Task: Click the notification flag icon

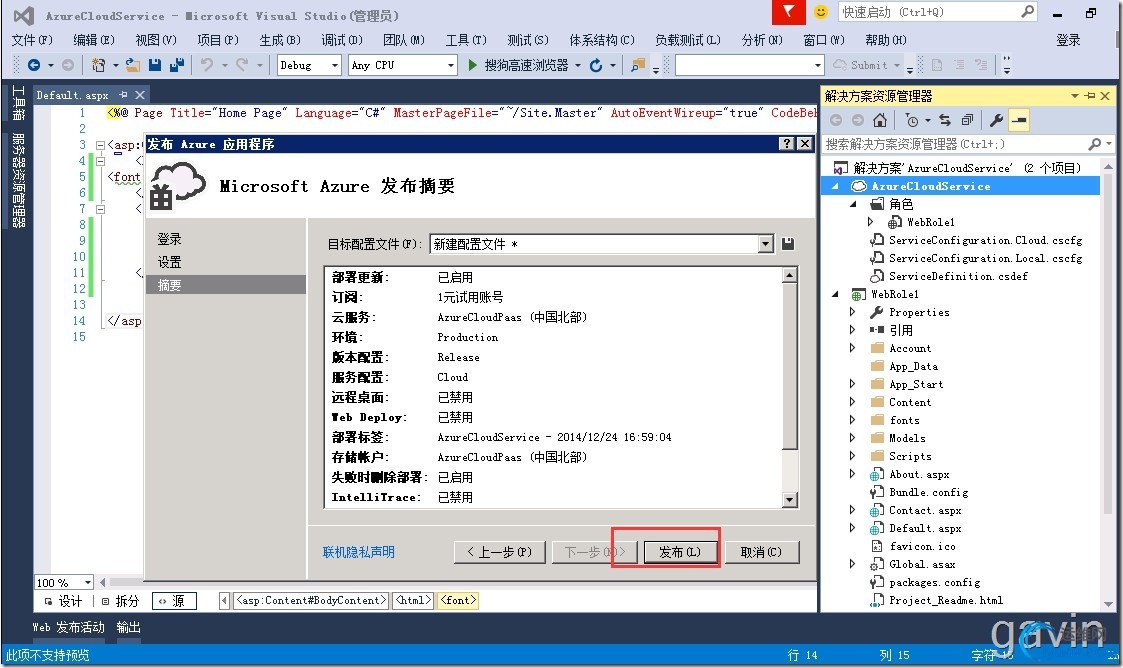Action: tap(788, 12)
